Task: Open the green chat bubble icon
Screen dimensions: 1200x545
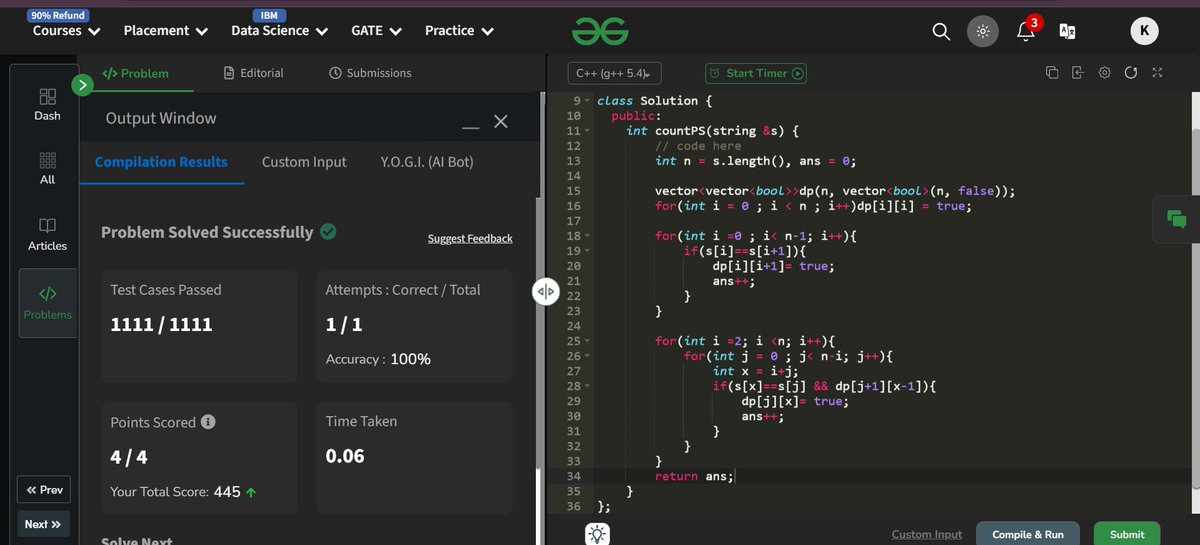Action: (1176, 220)
